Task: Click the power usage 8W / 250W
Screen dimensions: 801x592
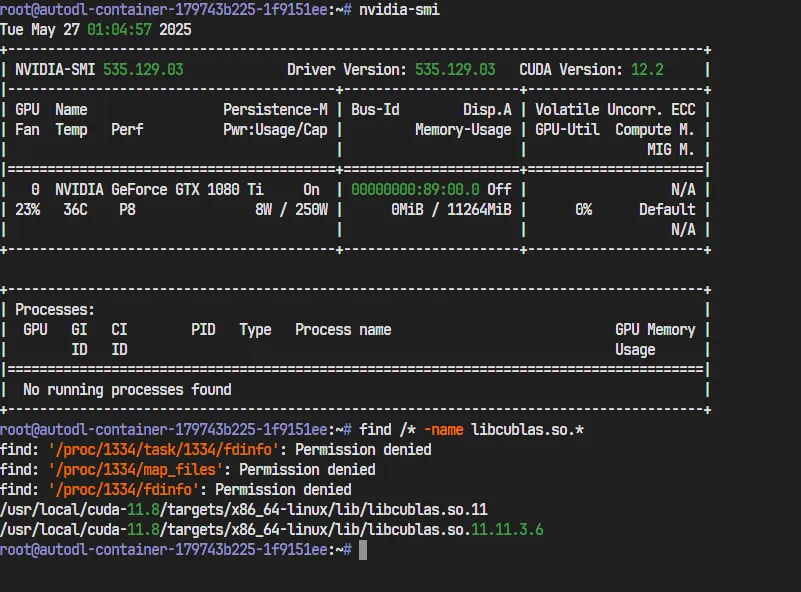Action: tap(291, 210)
